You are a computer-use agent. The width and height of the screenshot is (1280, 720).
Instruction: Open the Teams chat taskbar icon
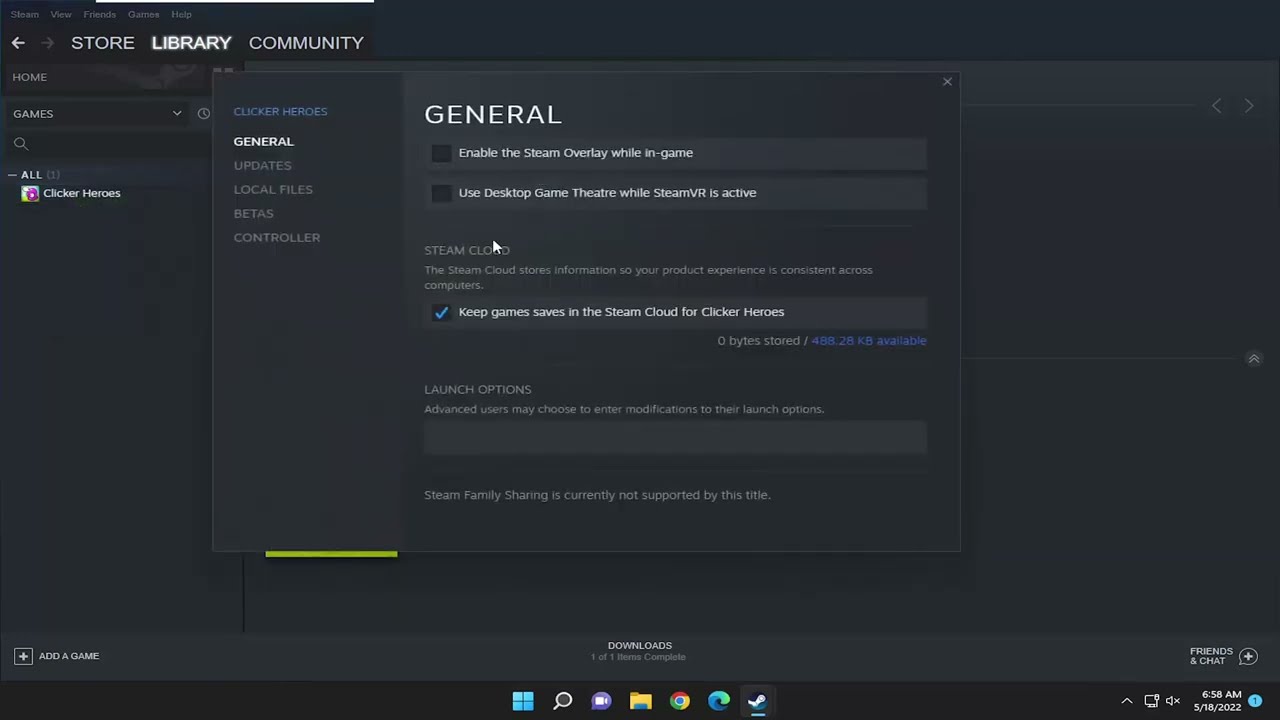[x=601, y=701]
